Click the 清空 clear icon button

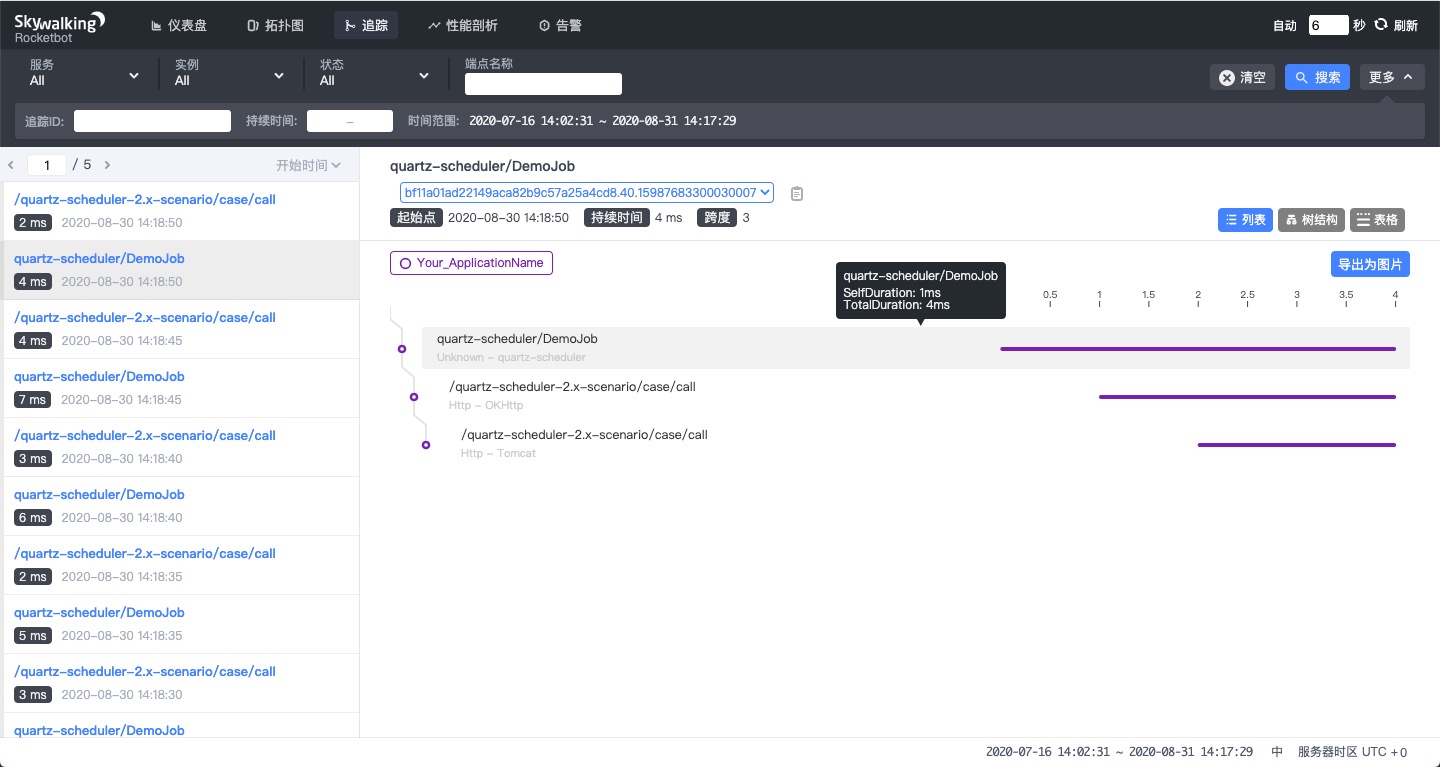pos(1242,76)
